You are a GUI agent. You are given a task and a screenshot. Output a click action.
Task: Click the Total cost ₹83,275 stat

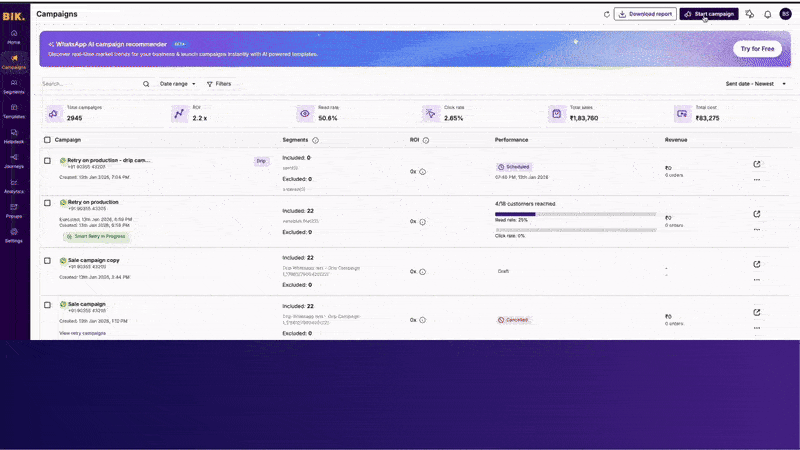[697, 113]
